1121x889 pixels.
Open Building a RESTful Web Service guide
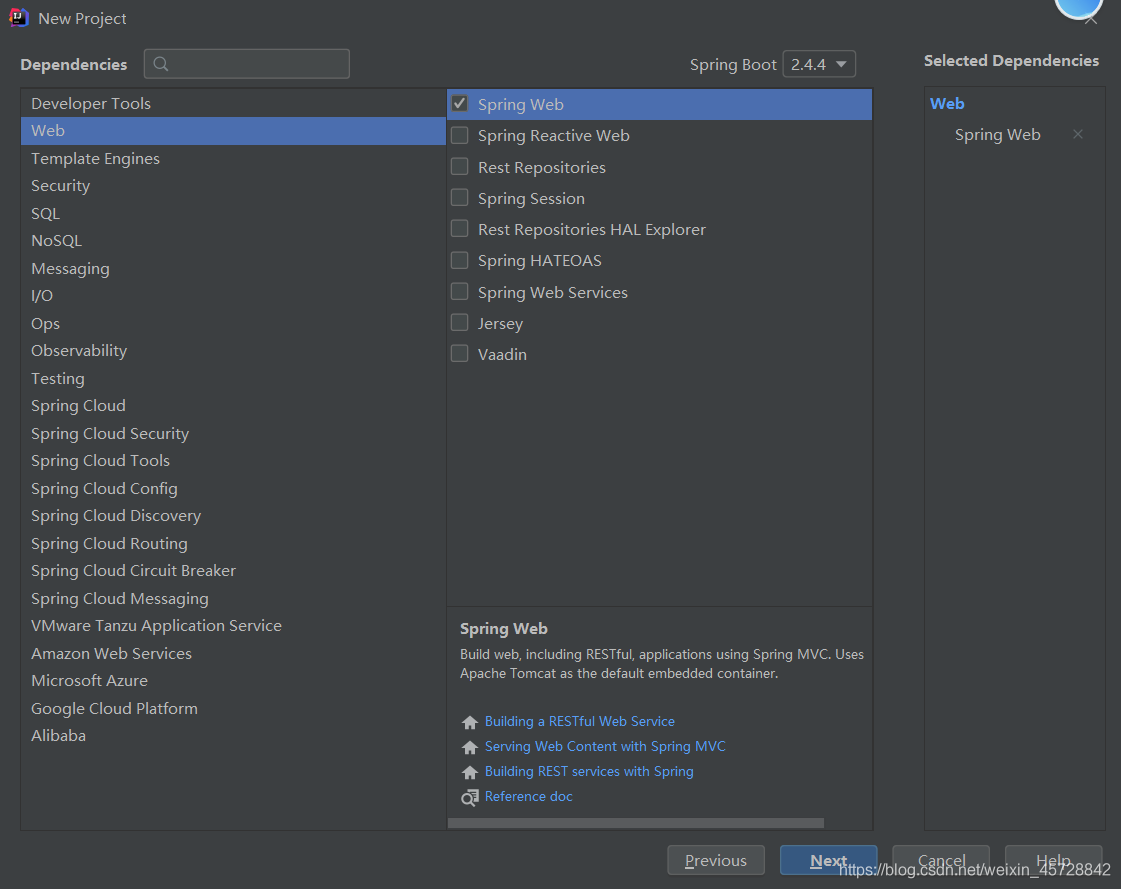point(580,722)
